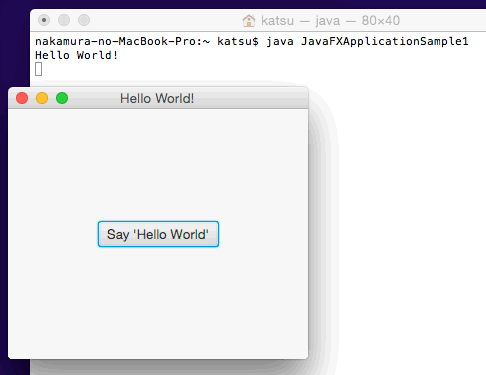Minimize the Hello World! window with yellow button
486x375 pixels.
(x=42, y=98)
